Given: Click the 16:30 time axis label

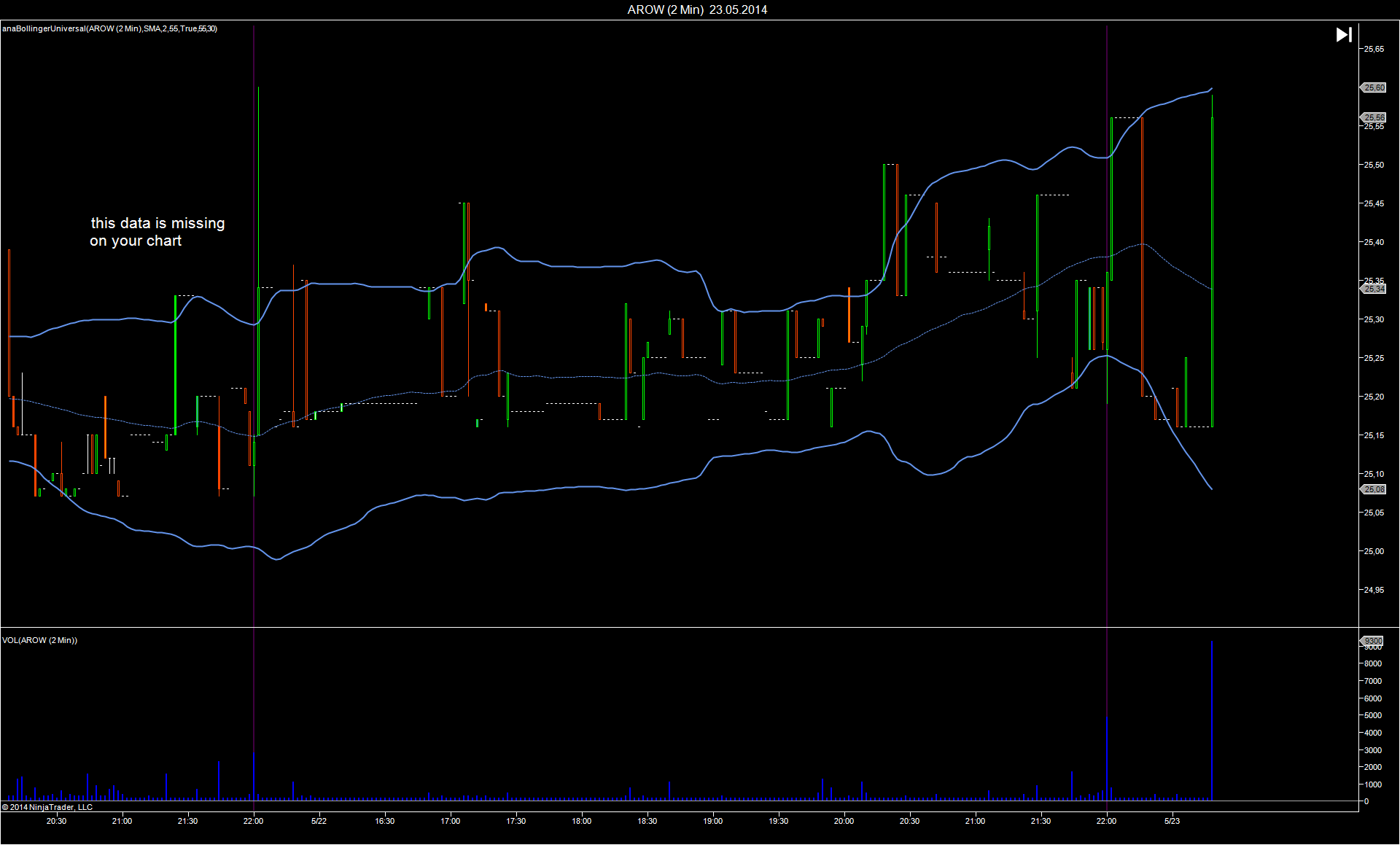Looking at the screenshot, I should [384, 821].
